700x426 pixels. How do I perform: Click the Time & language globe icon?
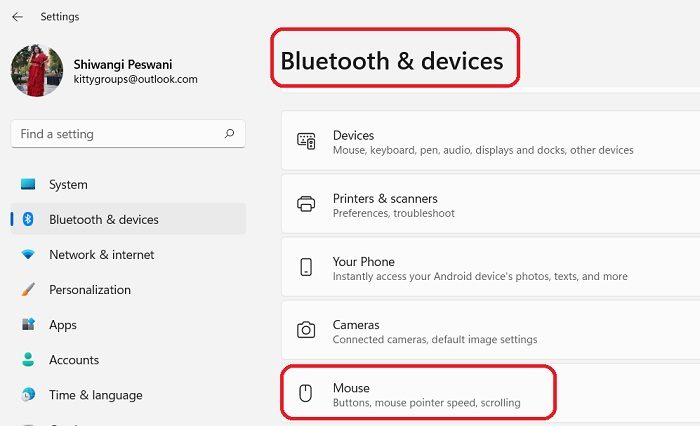click(28, 395)
